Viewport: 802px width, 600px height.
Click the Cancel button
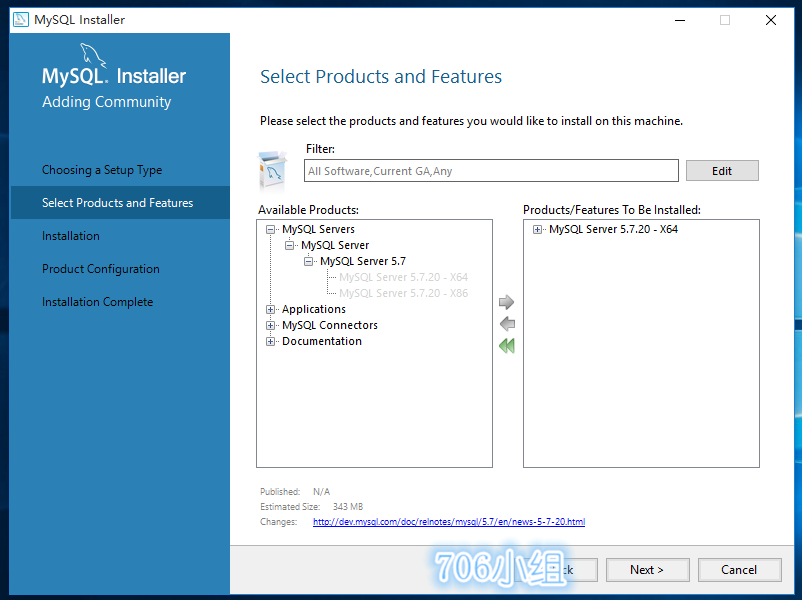pyautogui.click(x=739, y=570)
